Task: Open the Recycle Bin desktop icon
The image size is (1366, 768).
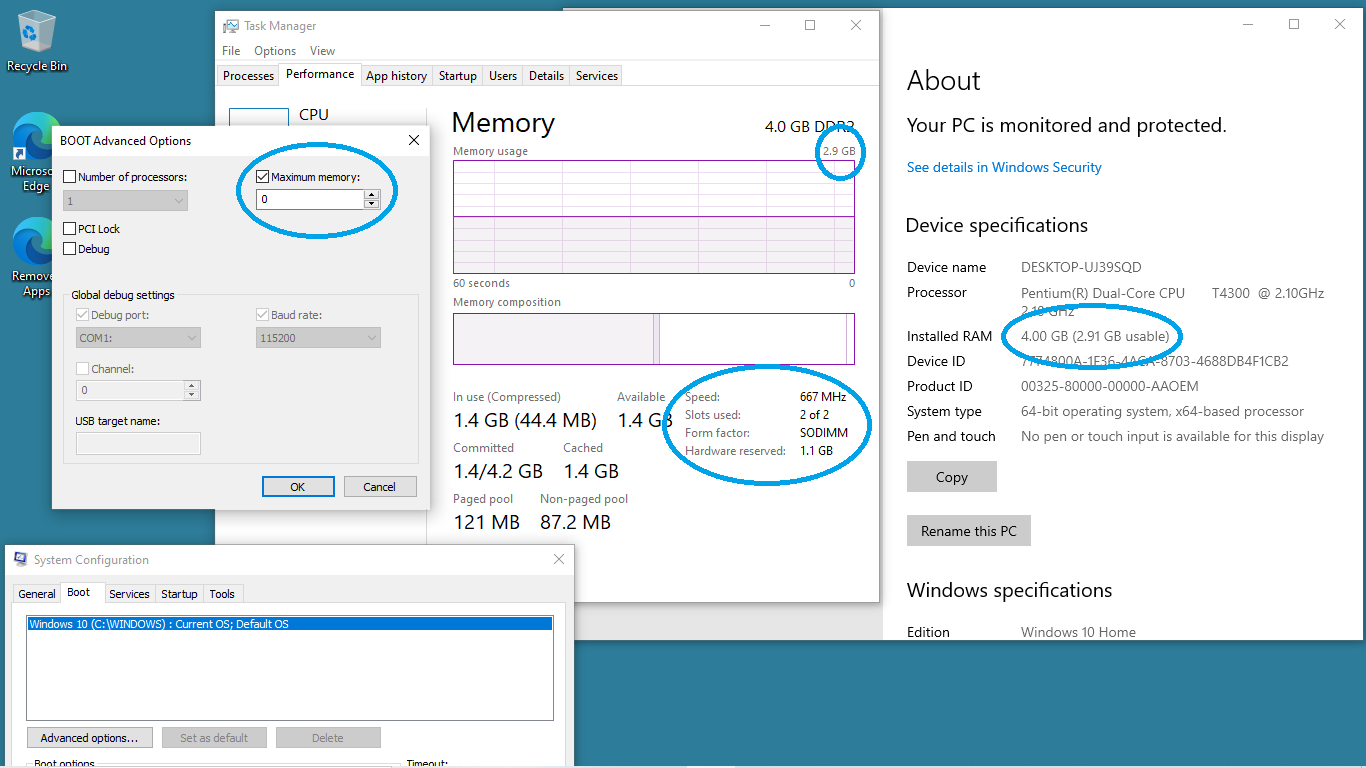Action: [x=37, y=40]
